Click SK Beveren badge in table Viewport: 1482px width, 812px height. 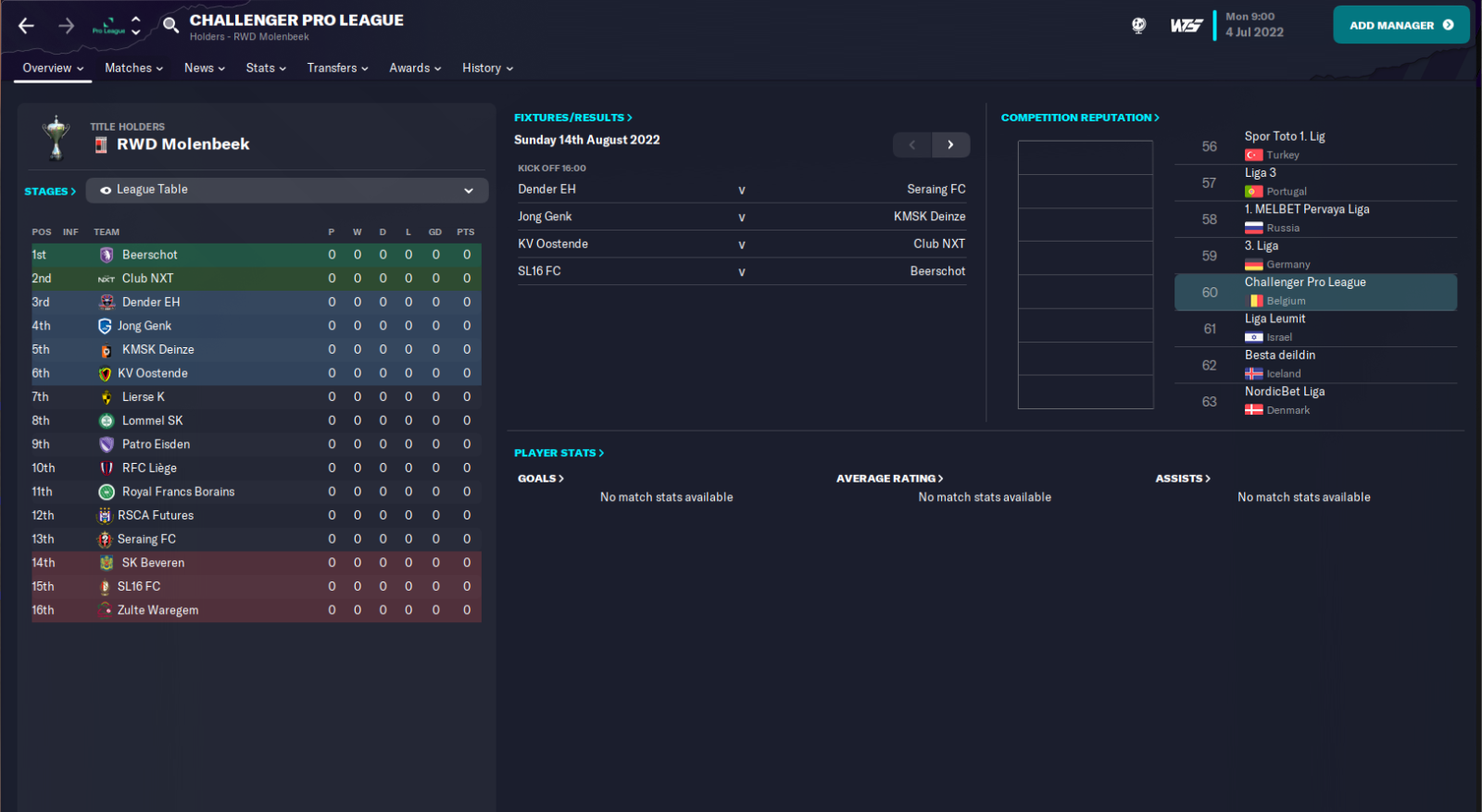pyautogui.click(x=107, y=563)
